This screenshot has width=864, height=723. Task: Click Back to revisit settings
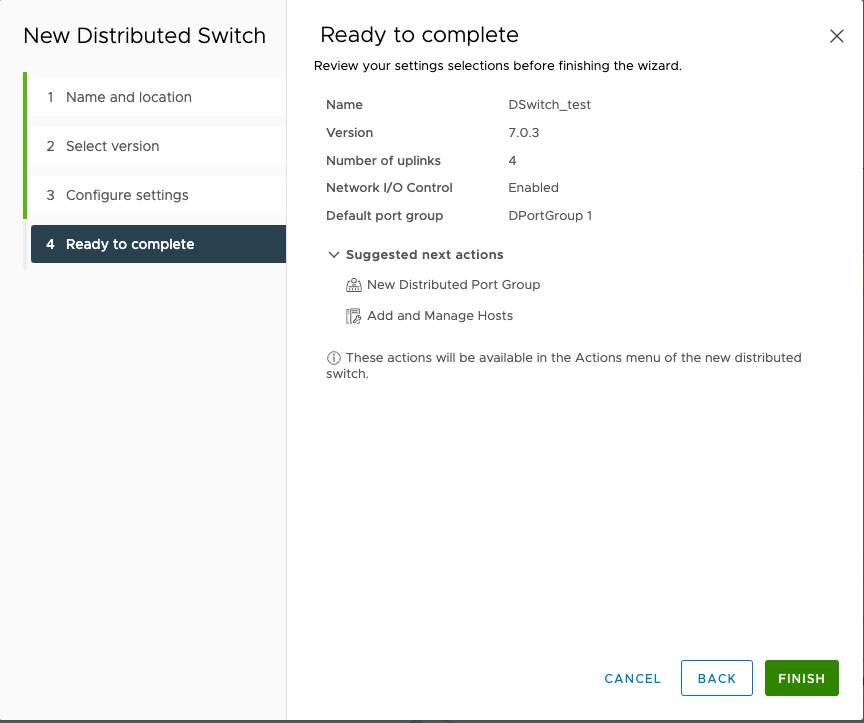tap(716, 678)
